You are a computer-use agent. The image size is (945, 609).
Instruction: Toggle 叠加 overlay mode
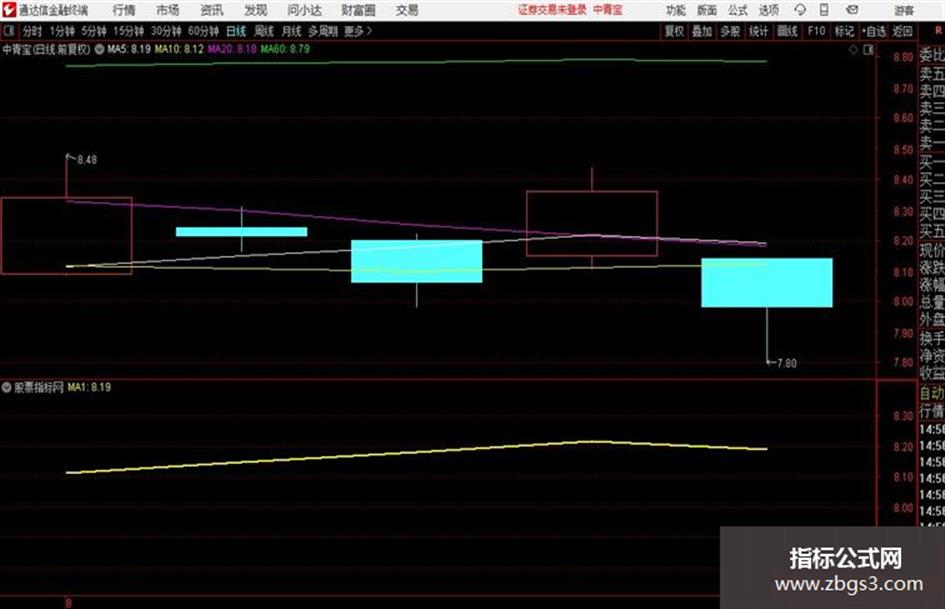[x=702, y=31]
